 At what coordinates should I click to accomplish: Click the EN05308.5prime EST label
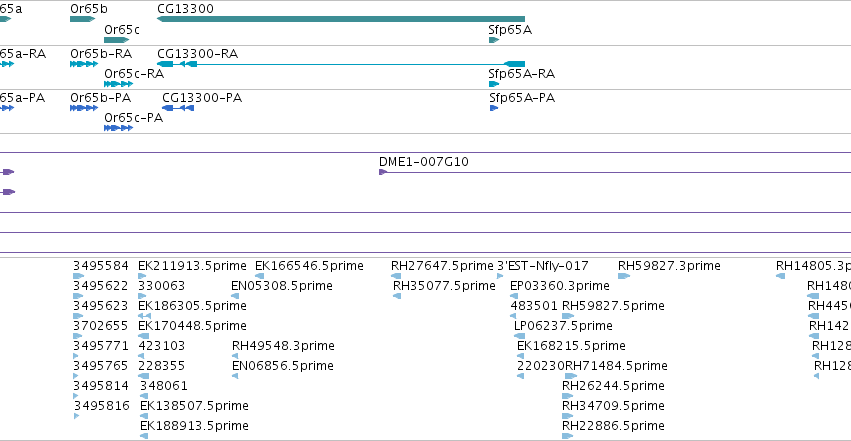pos(282,286)
